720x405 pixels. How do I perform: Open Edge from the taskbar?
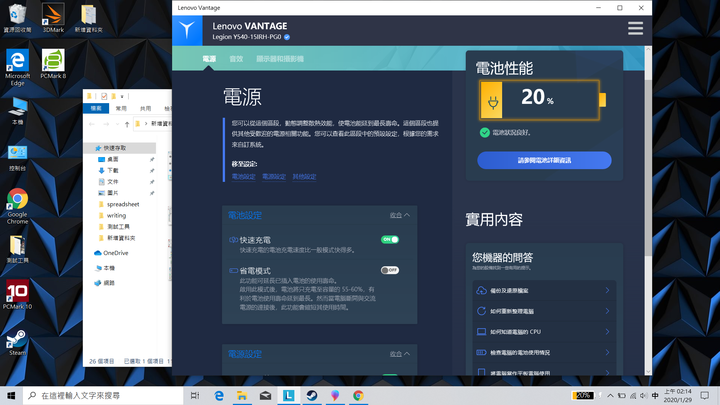click(x=219, y=395)
